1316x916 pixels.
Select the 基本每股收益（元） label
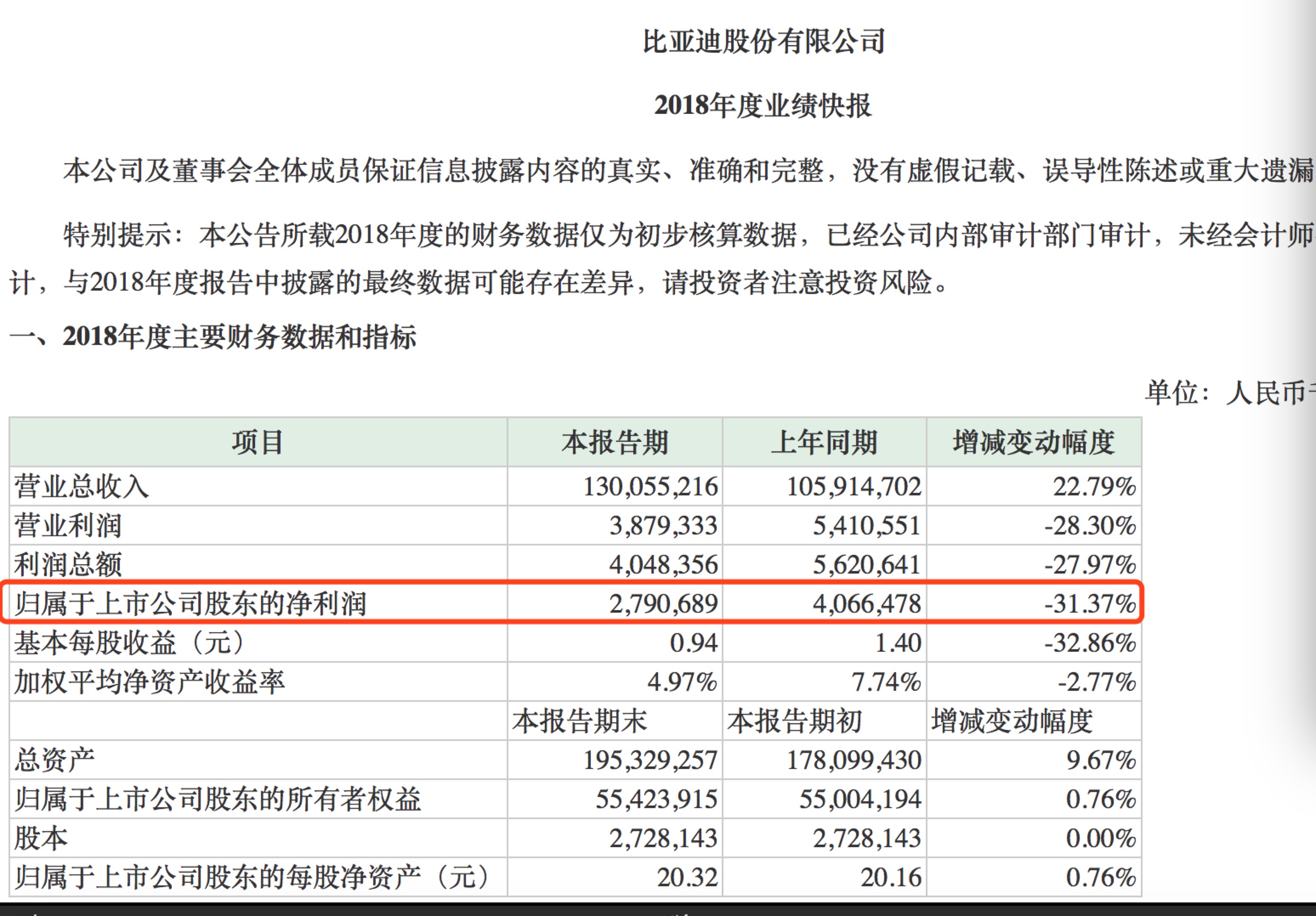[131, 643]
